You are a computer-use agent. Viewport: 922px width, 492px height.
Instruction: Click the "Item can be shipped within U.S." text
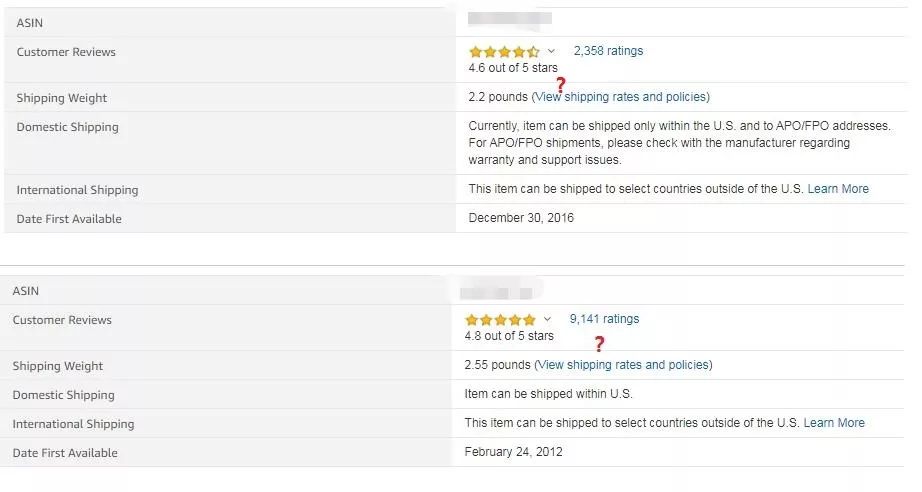coord(548,394)
